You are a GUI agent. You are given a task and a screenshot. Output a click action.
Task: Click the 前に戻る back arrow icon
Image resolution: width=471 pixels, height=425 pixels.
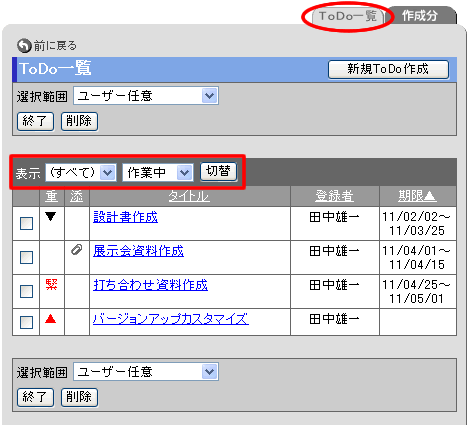[24, 46]
